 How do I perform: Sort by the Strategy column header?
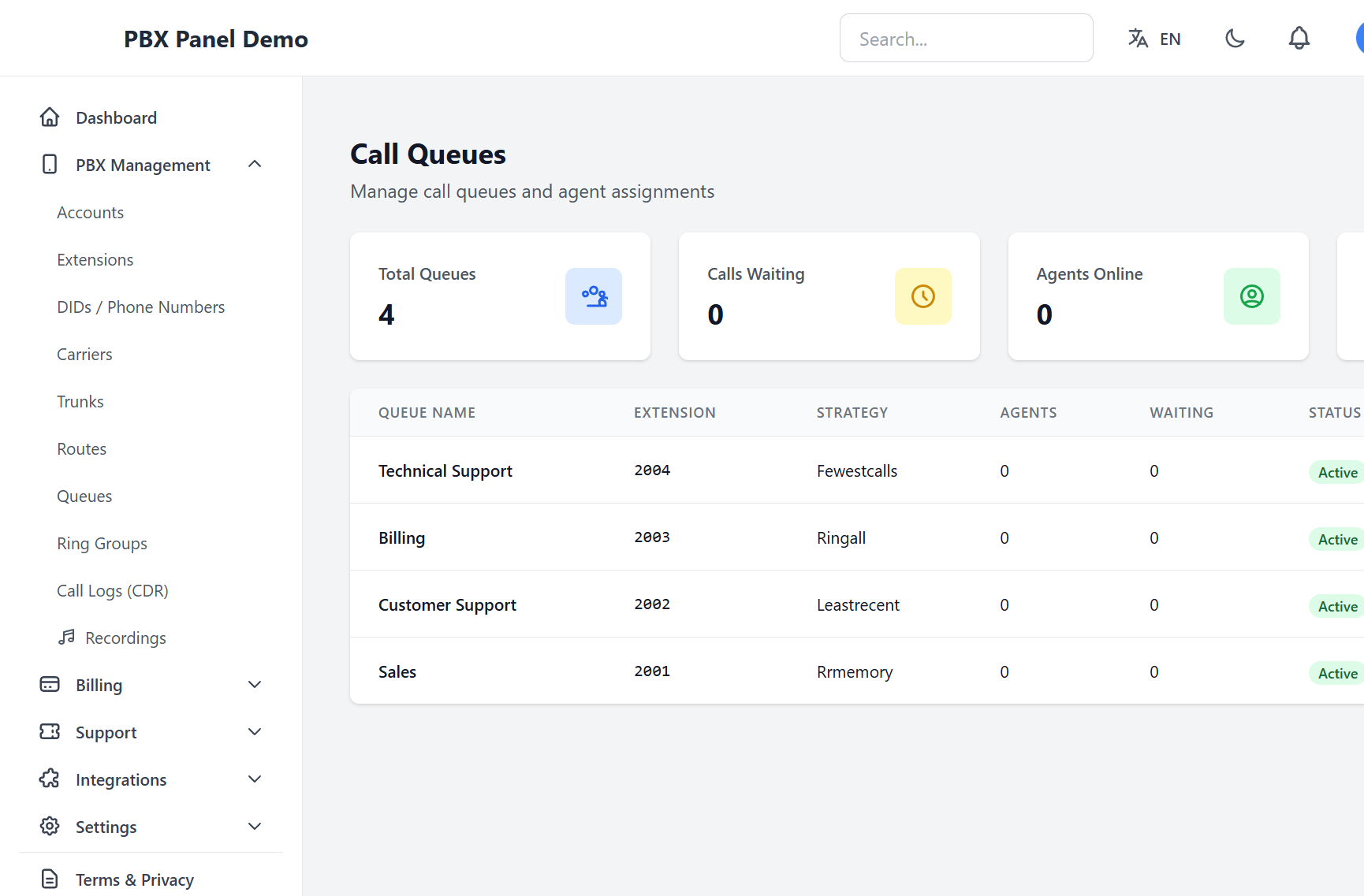pos(852,412)
